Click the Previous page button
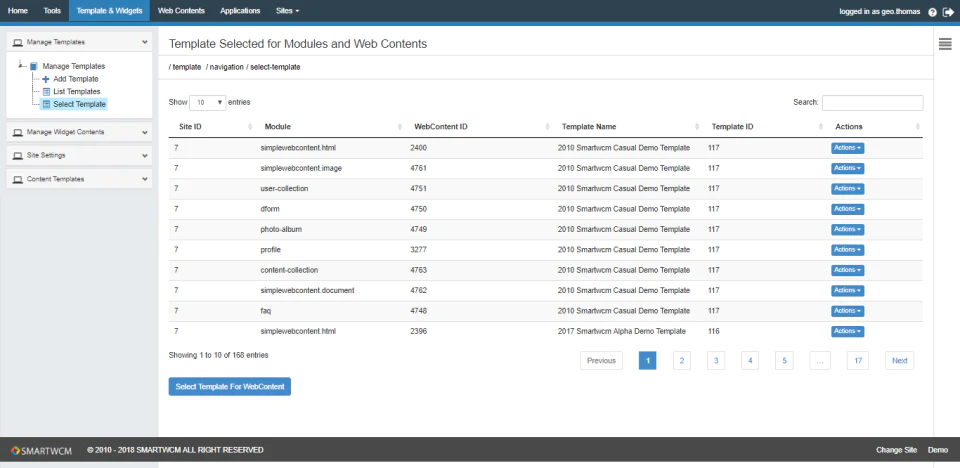 point(601,361)
